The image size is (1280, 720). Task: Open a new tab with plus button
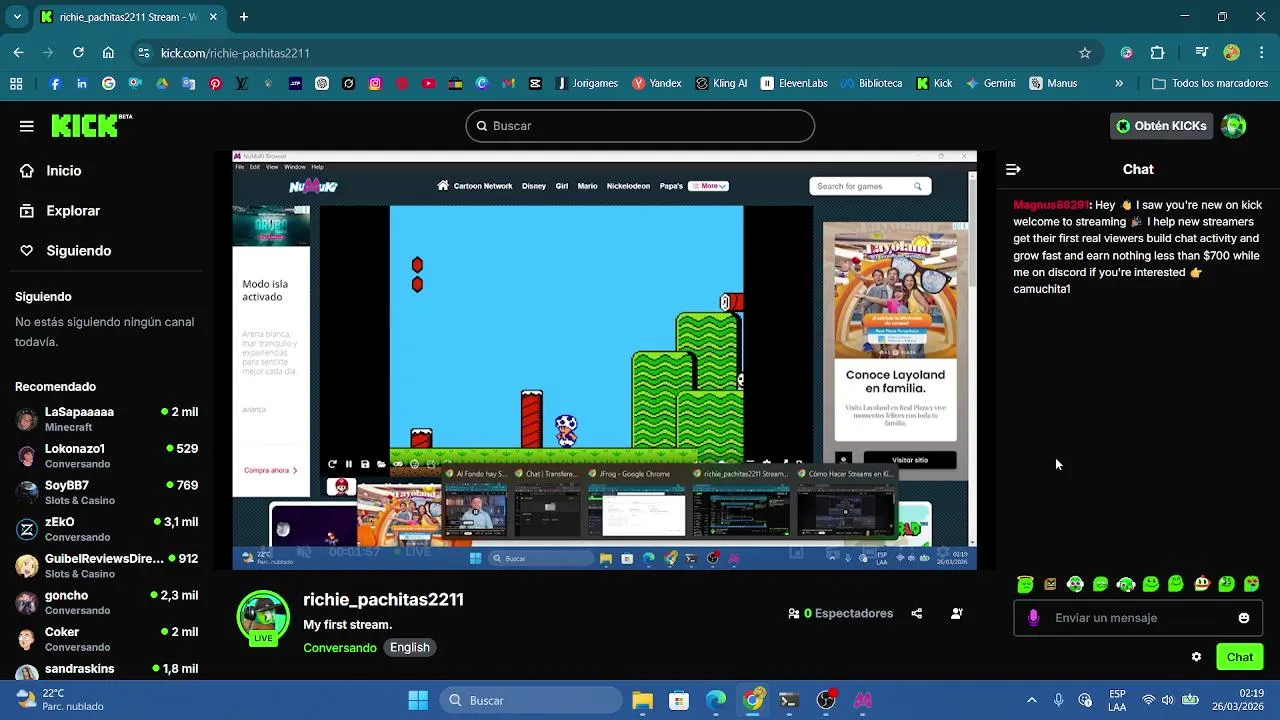pos(244,17)
